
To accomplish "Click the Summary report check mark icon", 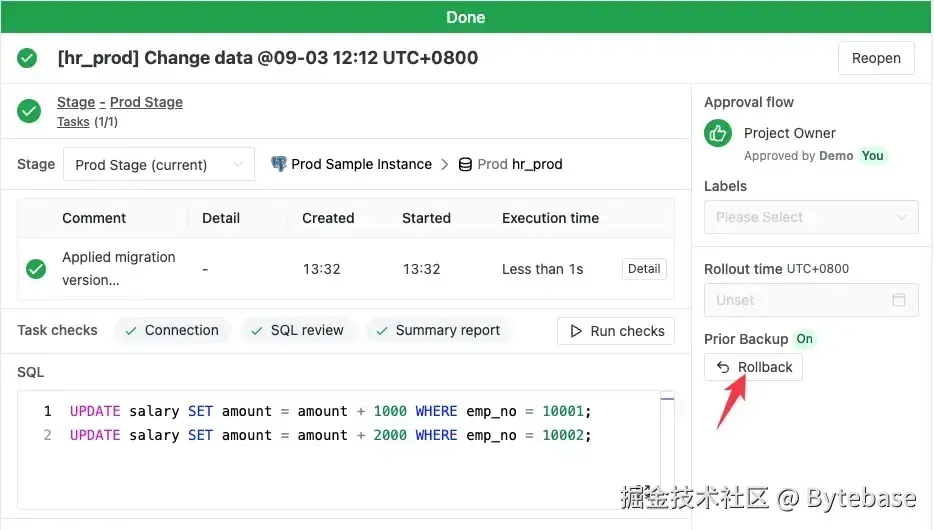I will tap(382, 331).
